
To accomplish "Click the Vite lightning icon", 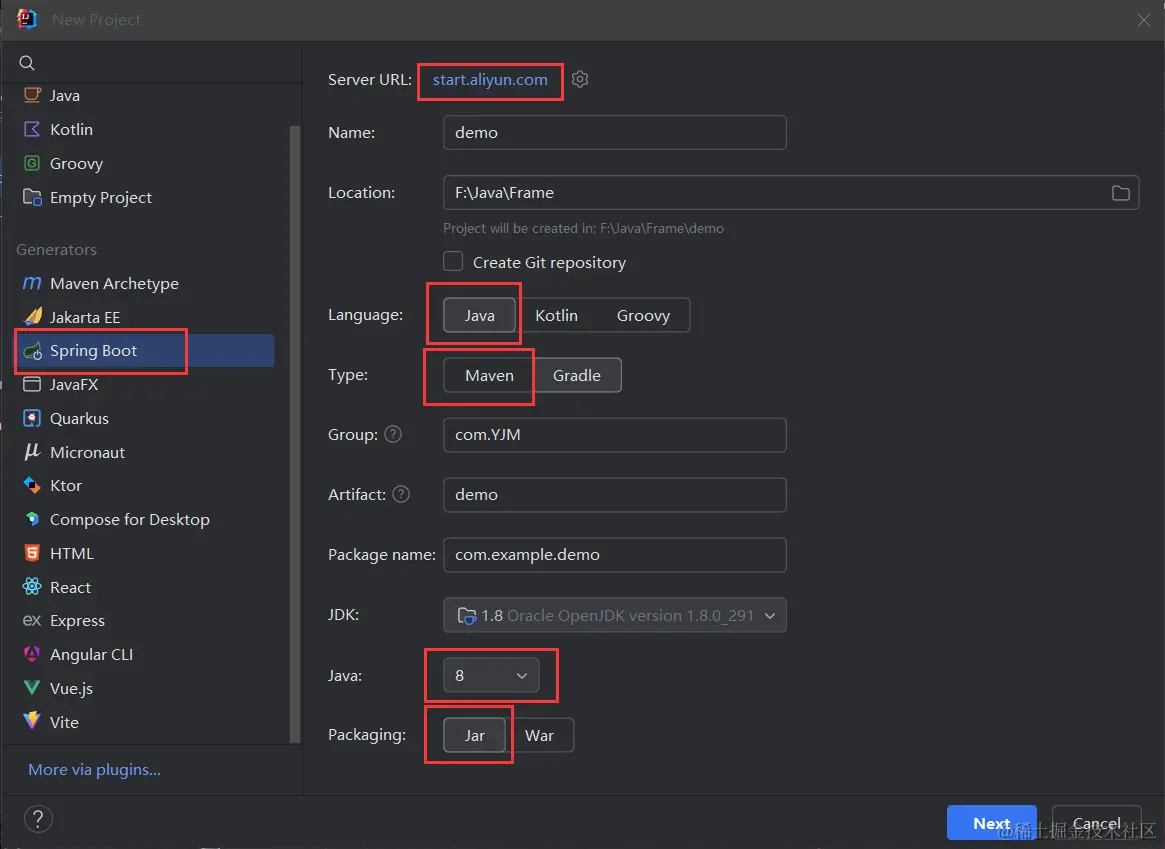I will click(32, 721).
